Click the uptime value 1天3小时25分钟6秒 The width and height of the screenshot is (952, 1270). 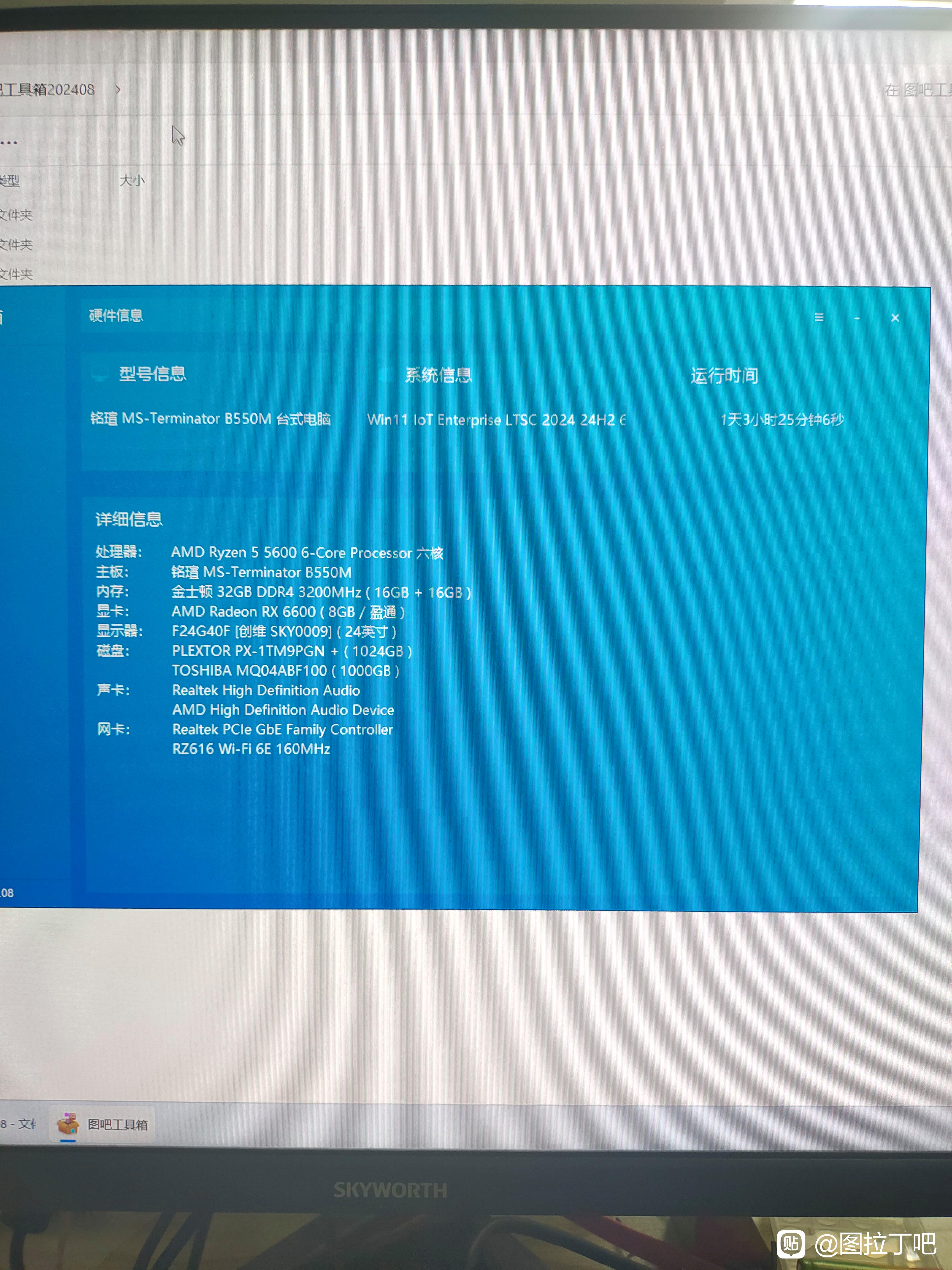(x=782, y=420)
